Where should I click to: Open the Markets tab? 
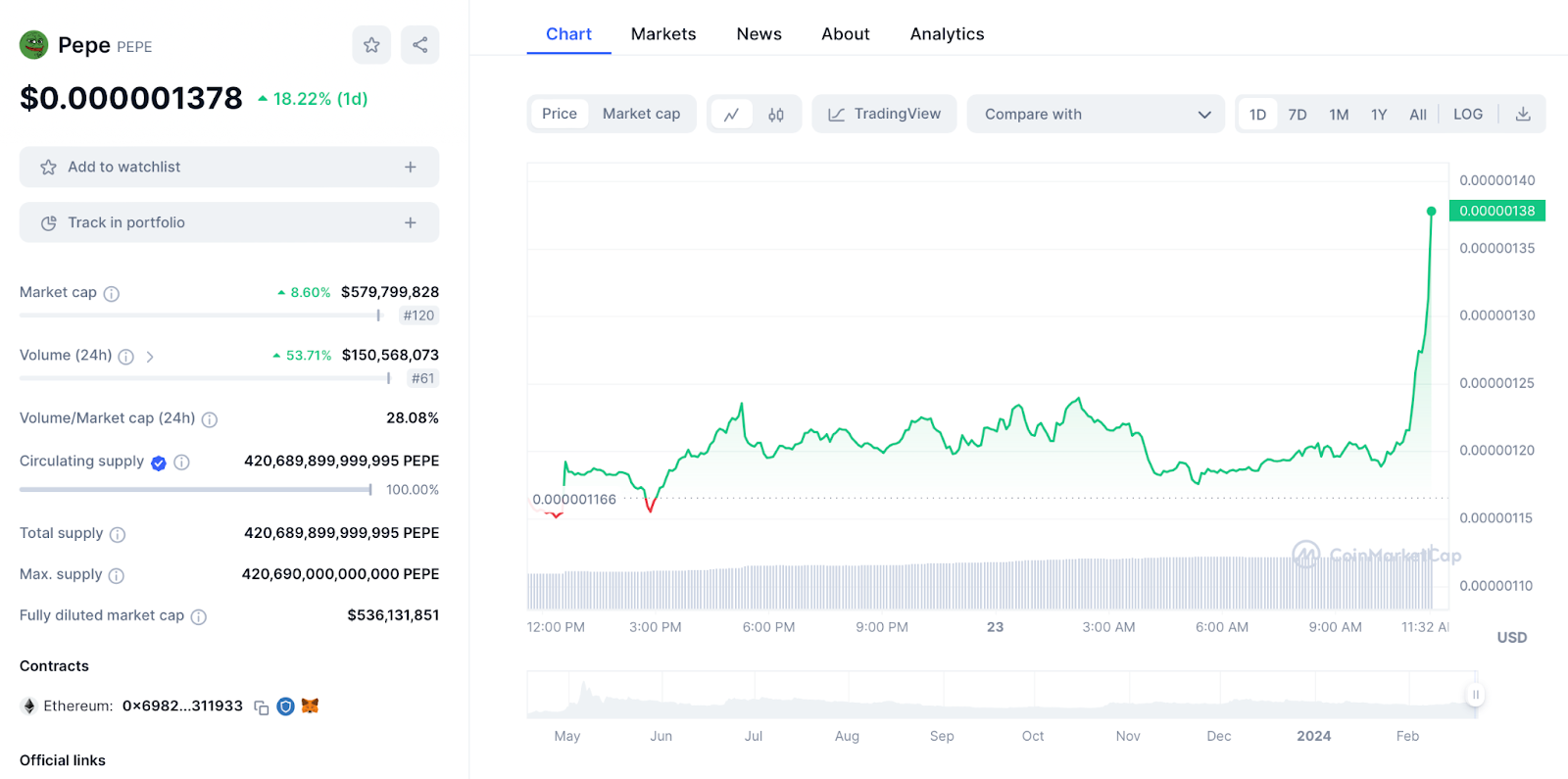point(663,34)
